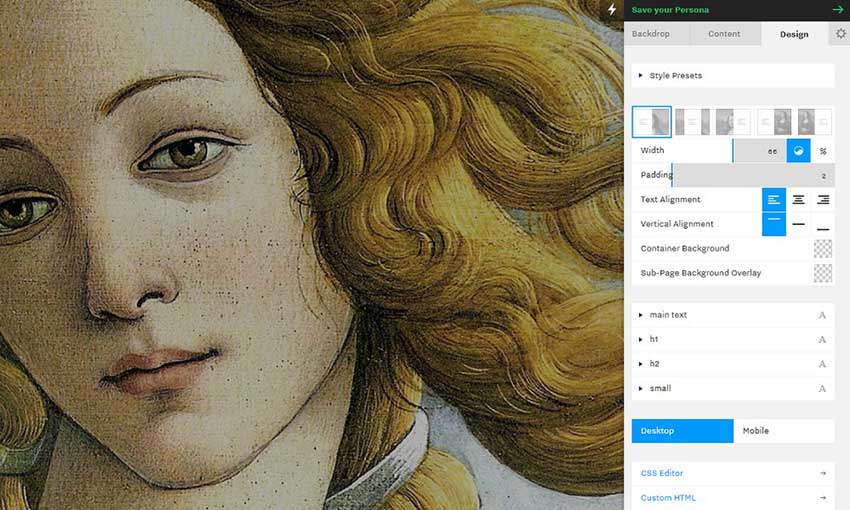Open CSS Editor arrow icon

[823, 473]
